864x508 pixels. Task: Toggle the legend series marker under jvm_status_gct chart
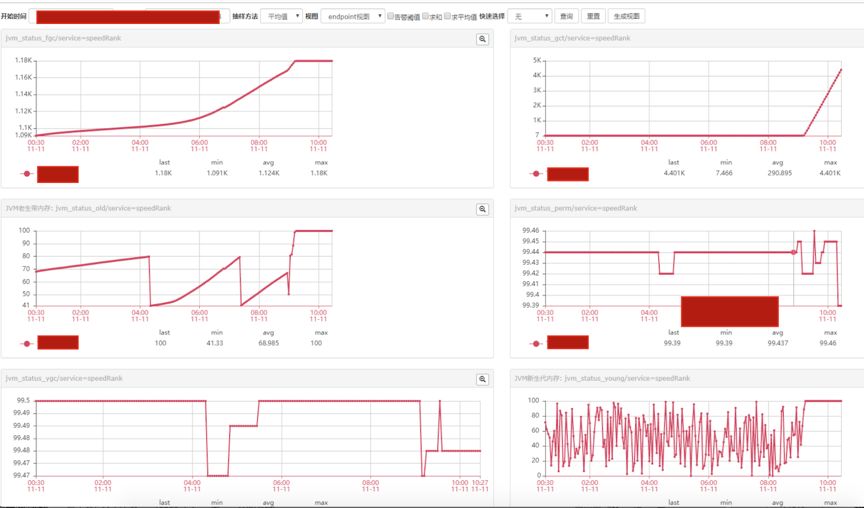[536, 174]
